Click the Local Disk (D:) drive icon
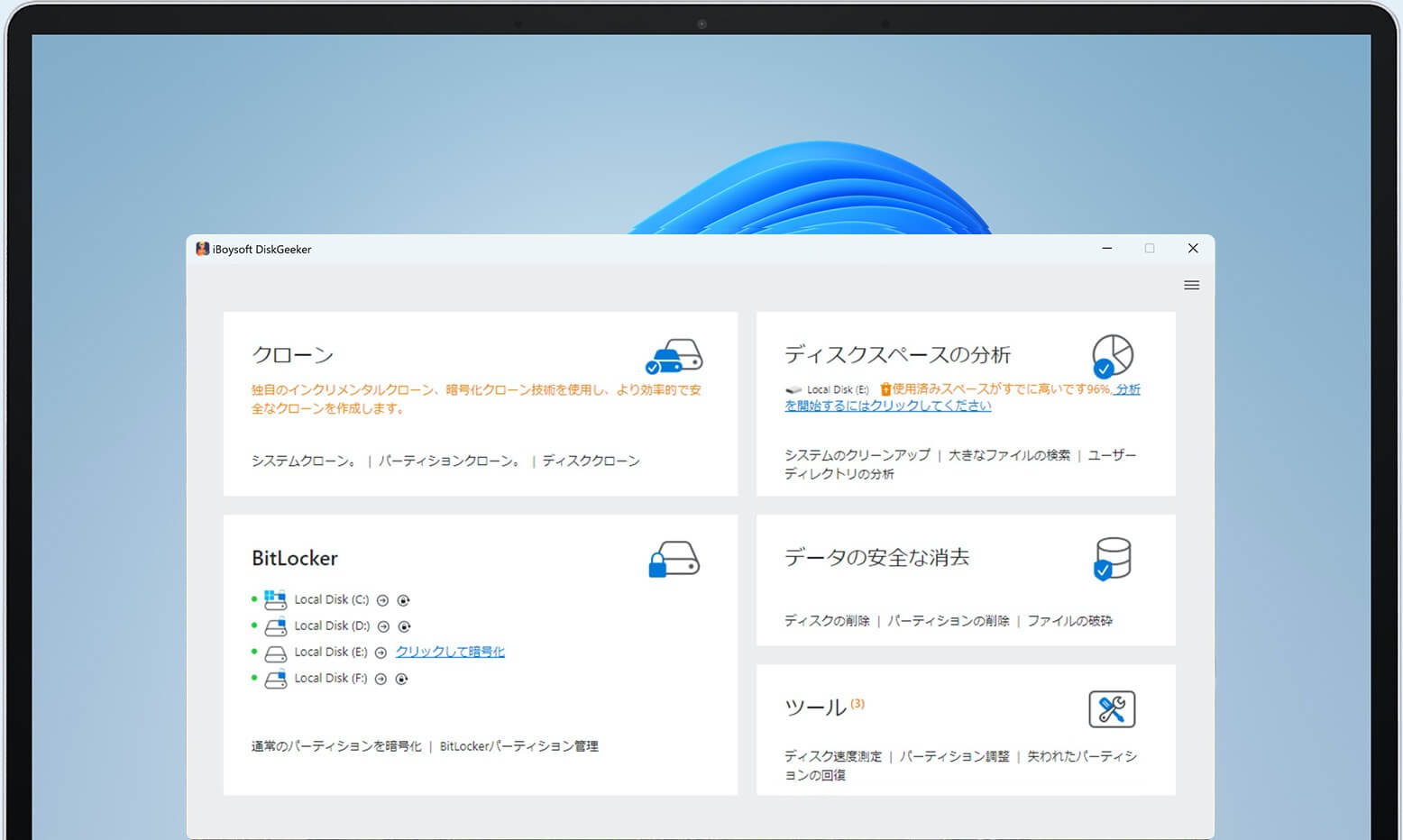This screenshot has height=840, width=1403. coord(275,625)
